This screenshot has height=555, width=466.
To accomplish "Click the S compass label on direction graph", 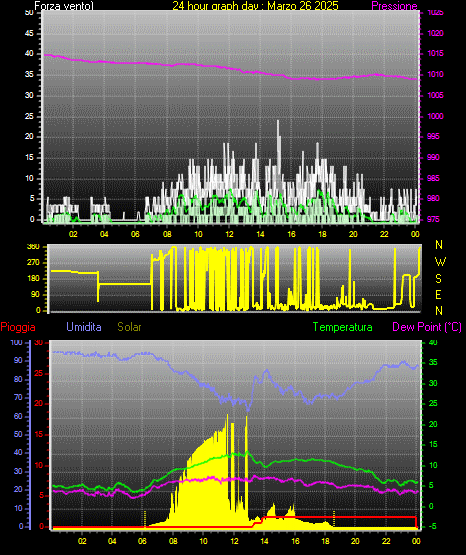I will point(438,279).
